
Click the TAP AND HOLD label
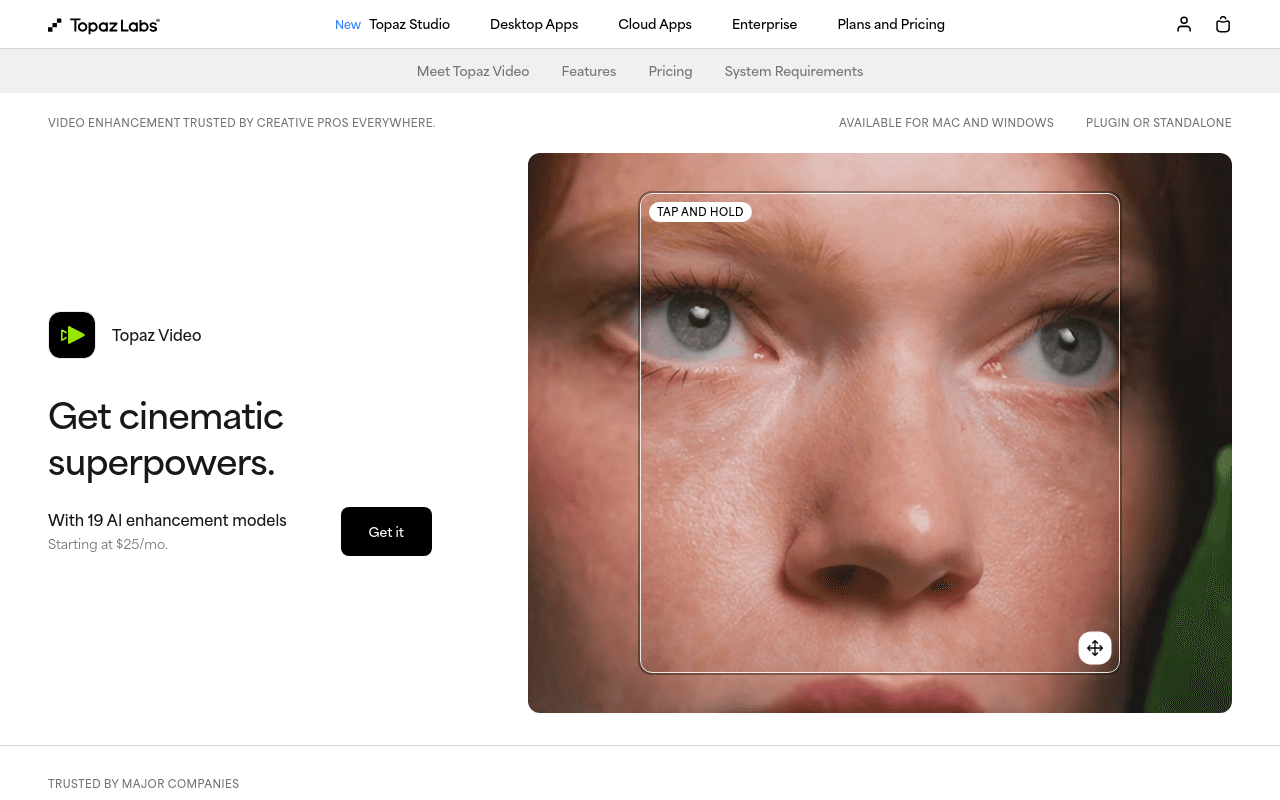[700, 212]
